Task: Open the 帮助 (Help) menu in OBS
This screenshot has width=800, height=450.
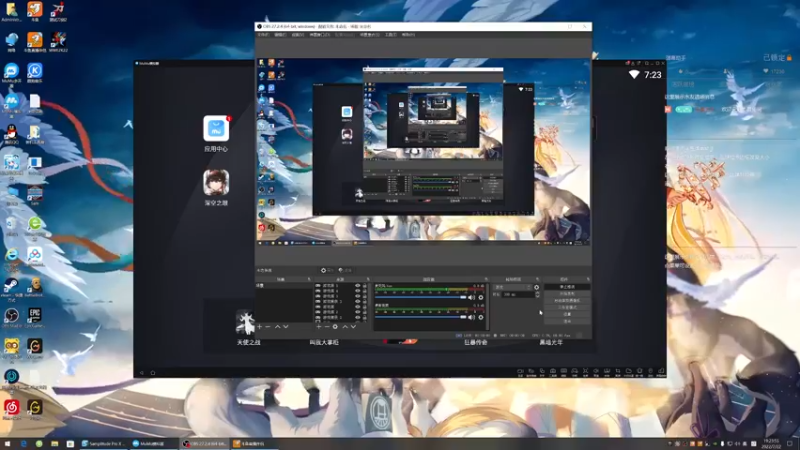Action: point(408,35)
